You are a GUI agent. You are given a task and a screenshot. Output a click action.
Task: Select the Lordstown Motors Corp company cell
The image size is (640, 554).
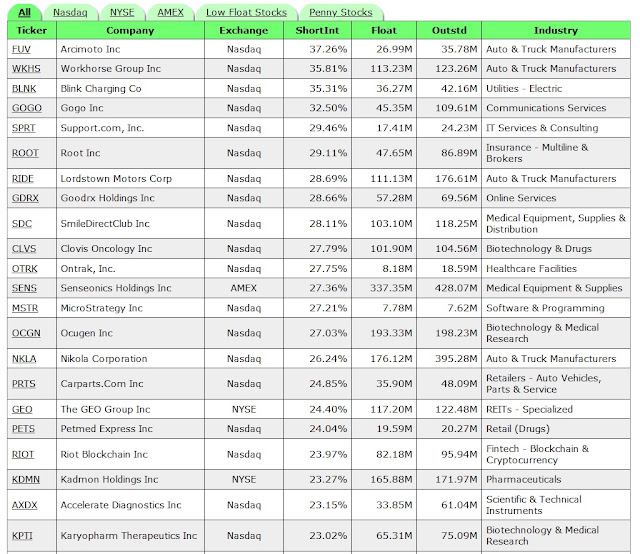pyautogui.click(x=130, y=179)
